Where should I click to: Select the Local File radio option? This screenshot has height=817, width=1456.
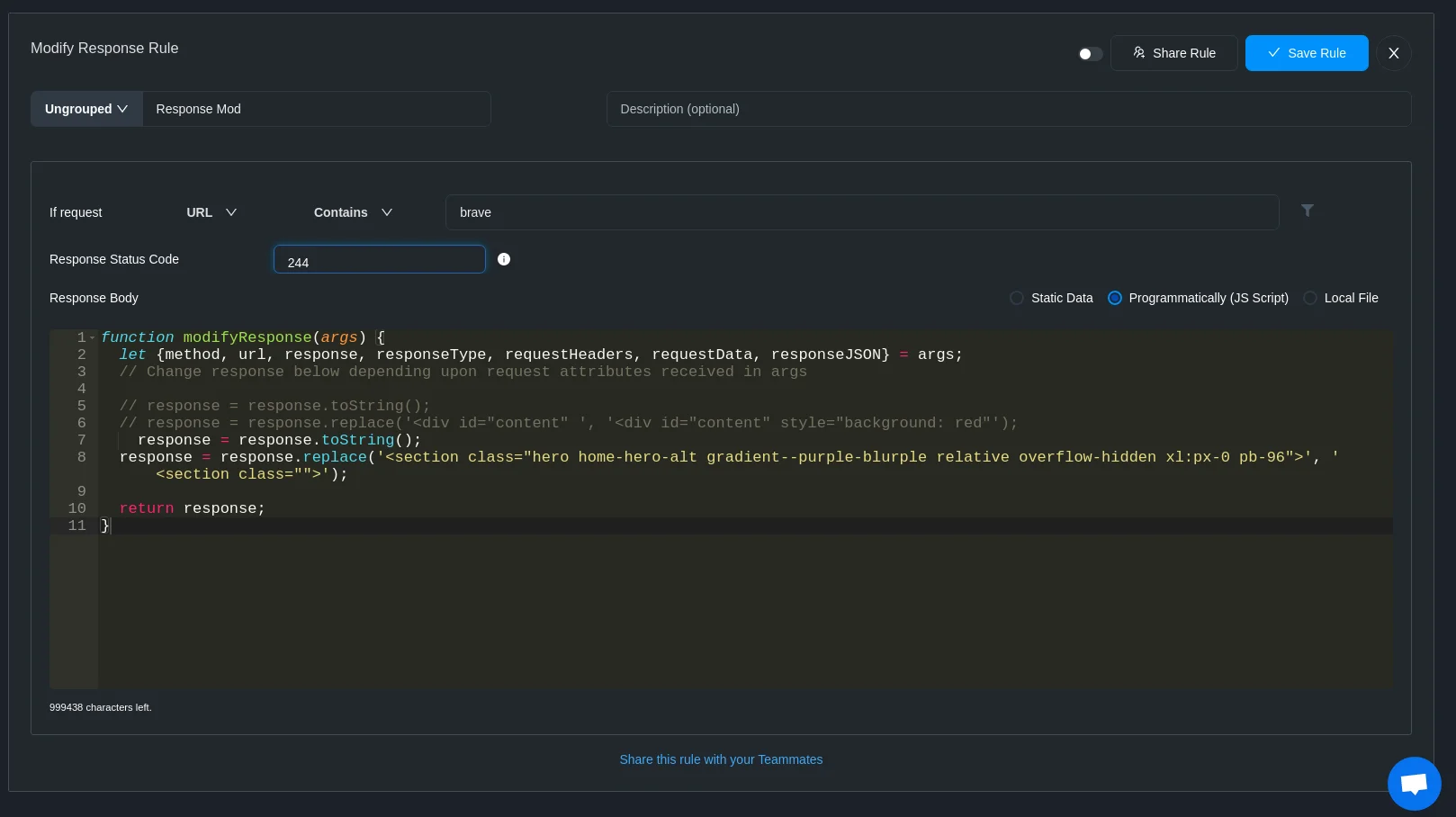point(1310,298)
